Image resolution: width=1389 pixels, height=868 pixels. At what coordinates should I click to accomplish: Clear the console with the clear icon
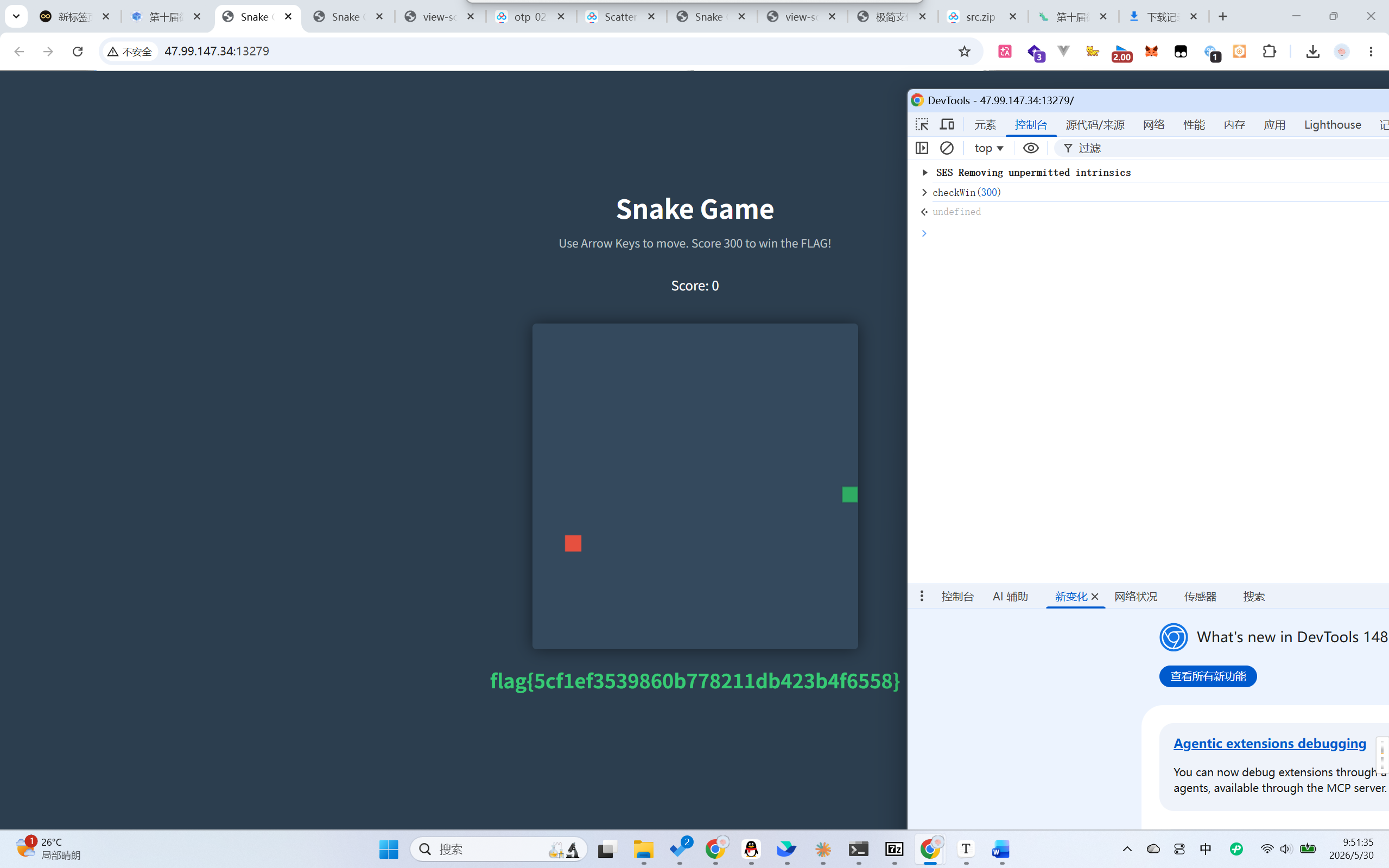947,148
